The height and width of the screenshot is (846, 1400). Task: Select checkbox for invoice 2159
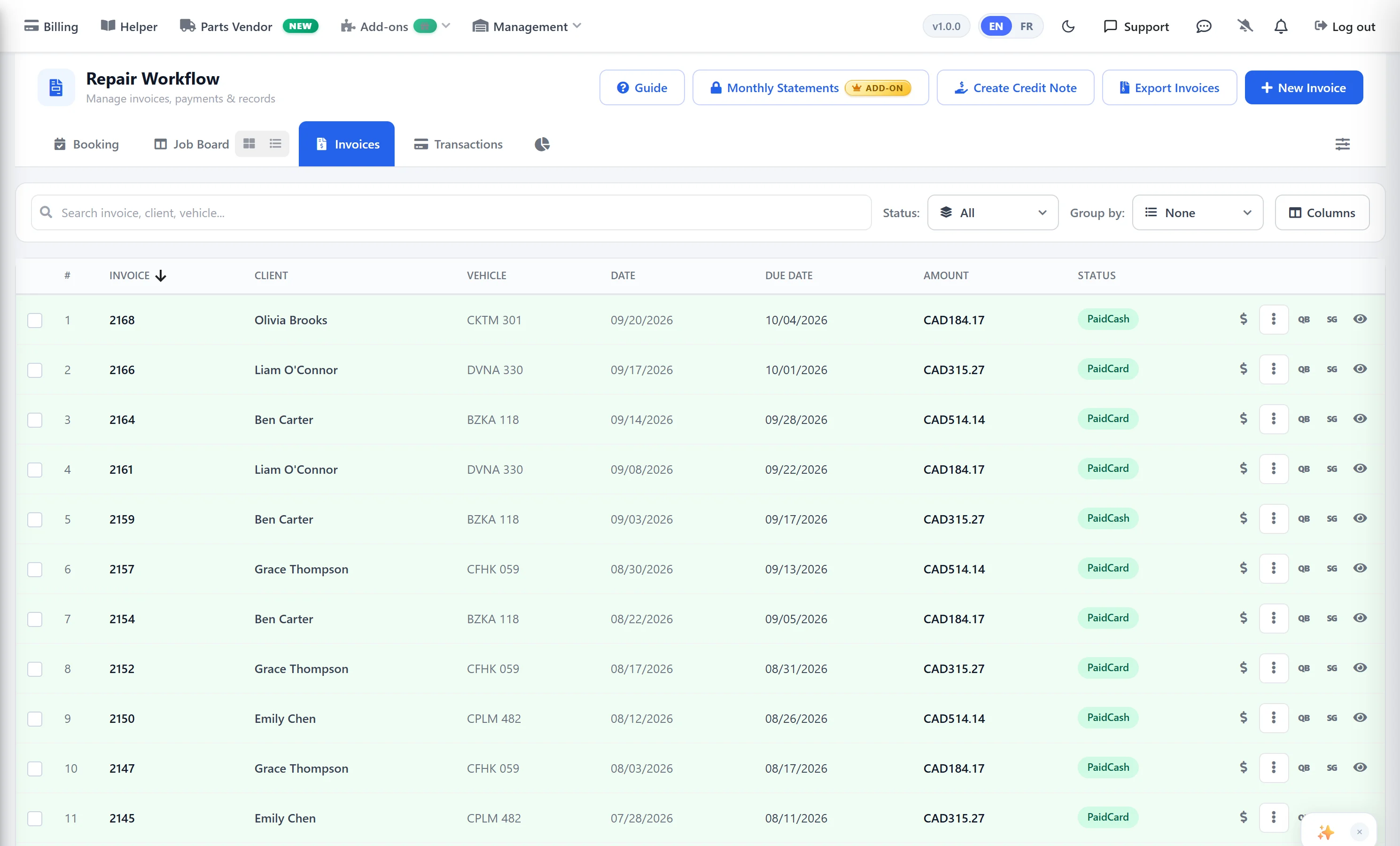[x=35, y=520]
